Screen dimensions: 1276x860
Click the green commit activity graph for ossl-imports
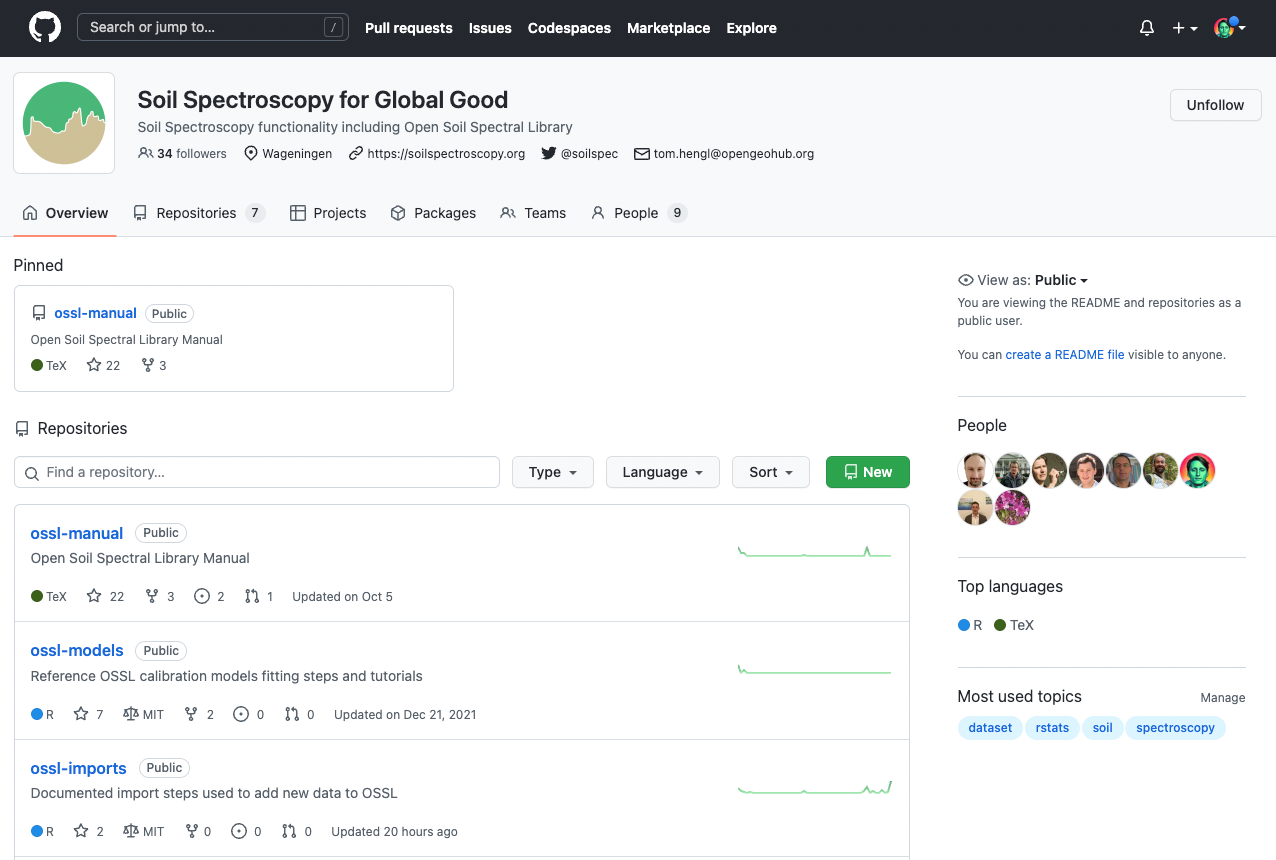814,788
